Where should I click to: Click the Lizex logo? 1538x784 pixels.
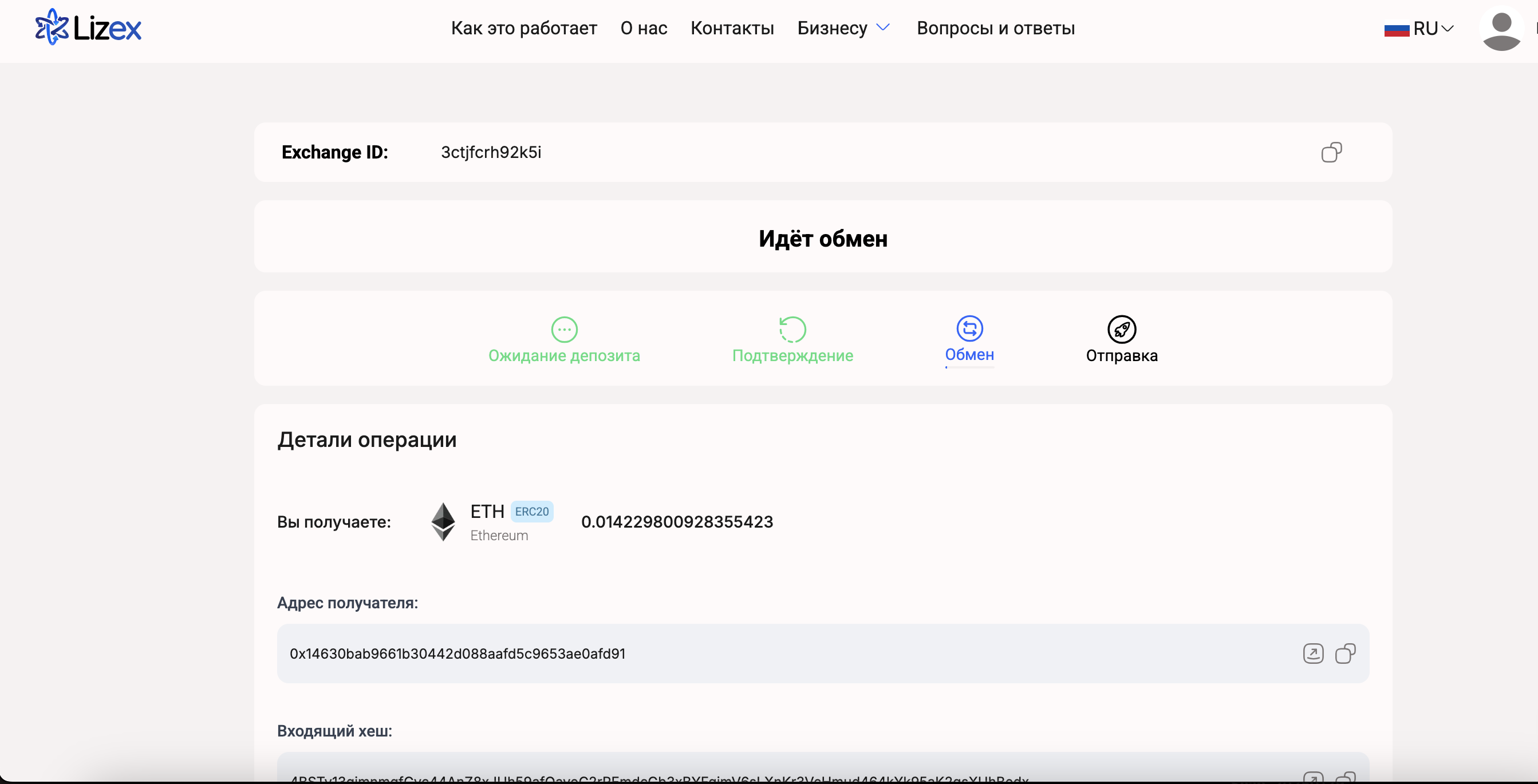[88, 27]
